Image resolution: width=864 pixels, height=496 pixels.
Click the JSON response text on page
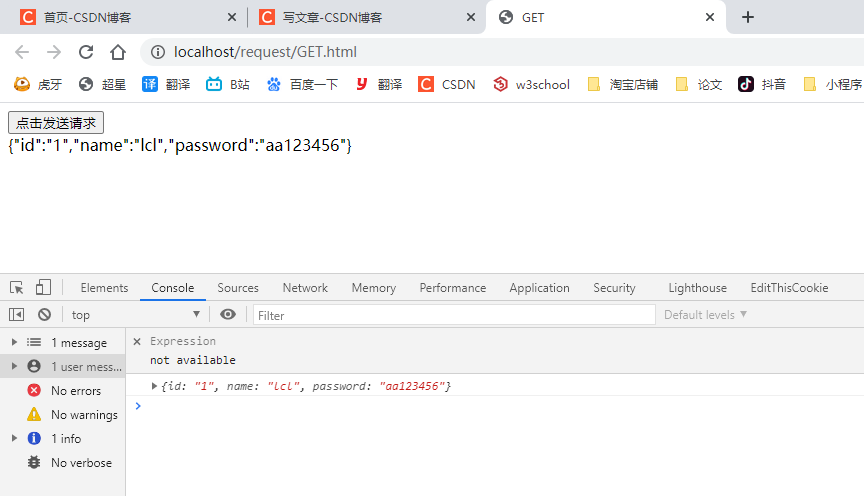(x=180, y=145)
